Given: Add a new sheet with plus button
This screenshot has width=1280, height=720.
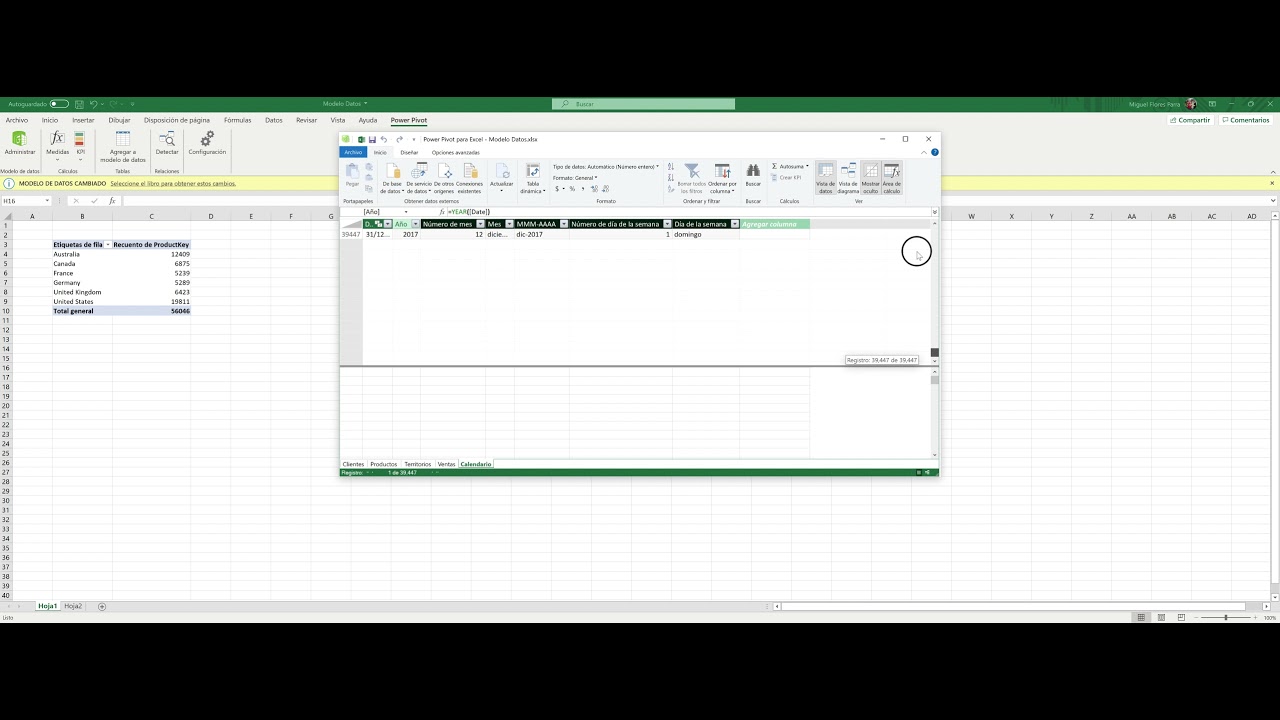Looking at the screenshot, I should (102, 606).
